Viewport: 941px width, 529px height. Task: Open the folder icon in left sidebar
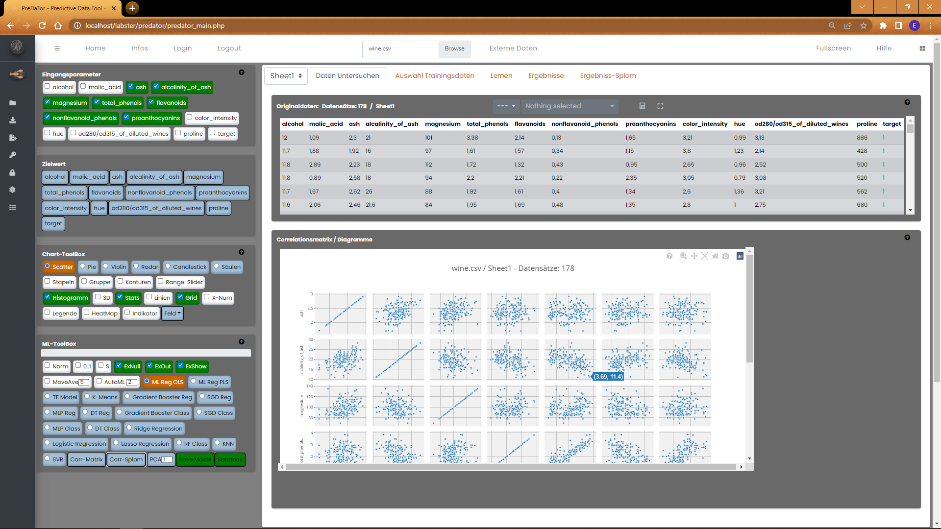[x=13, y=102]
